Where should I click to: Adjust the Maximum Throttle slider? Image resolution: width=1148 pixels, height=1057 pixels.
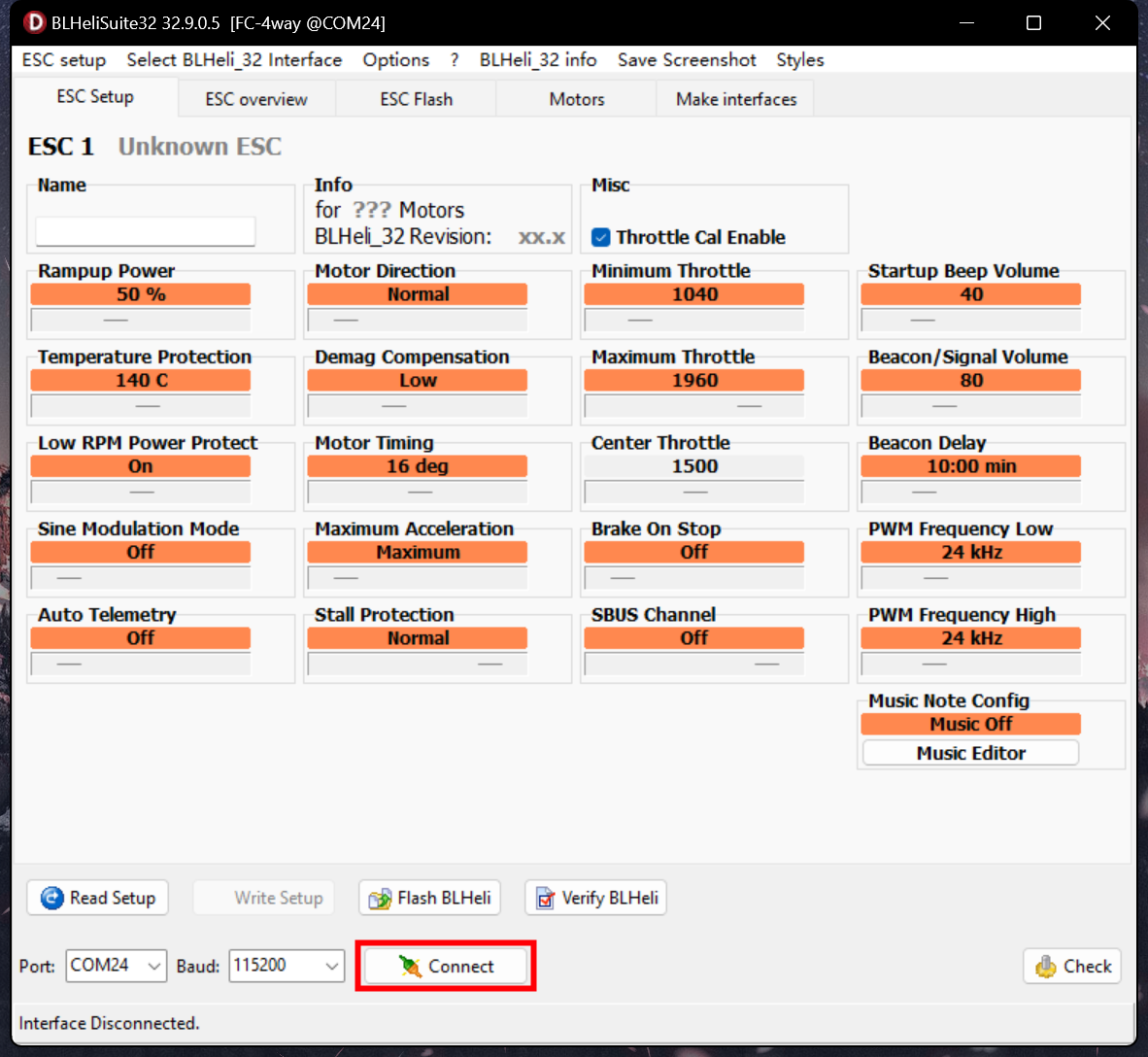tap(694, 406)
